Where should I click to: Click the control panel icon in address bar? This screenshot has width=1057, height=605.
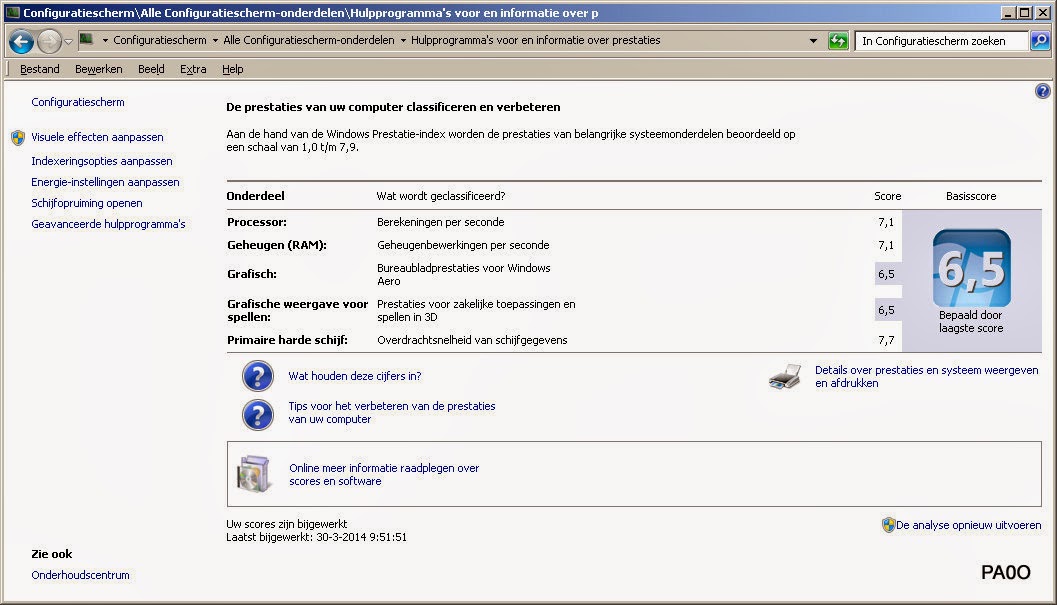tap(86, 40)
